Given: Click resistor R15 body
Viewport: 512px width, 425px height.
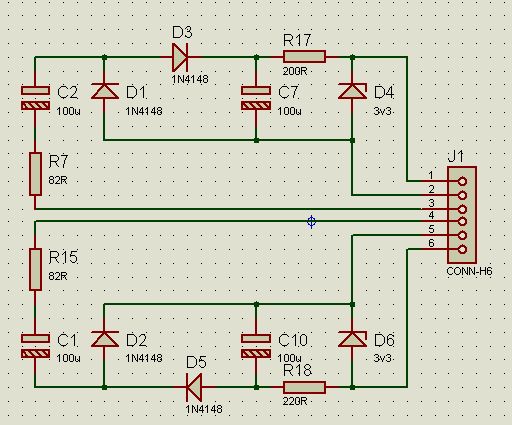Looking at the screenshot, I should 35,269.
